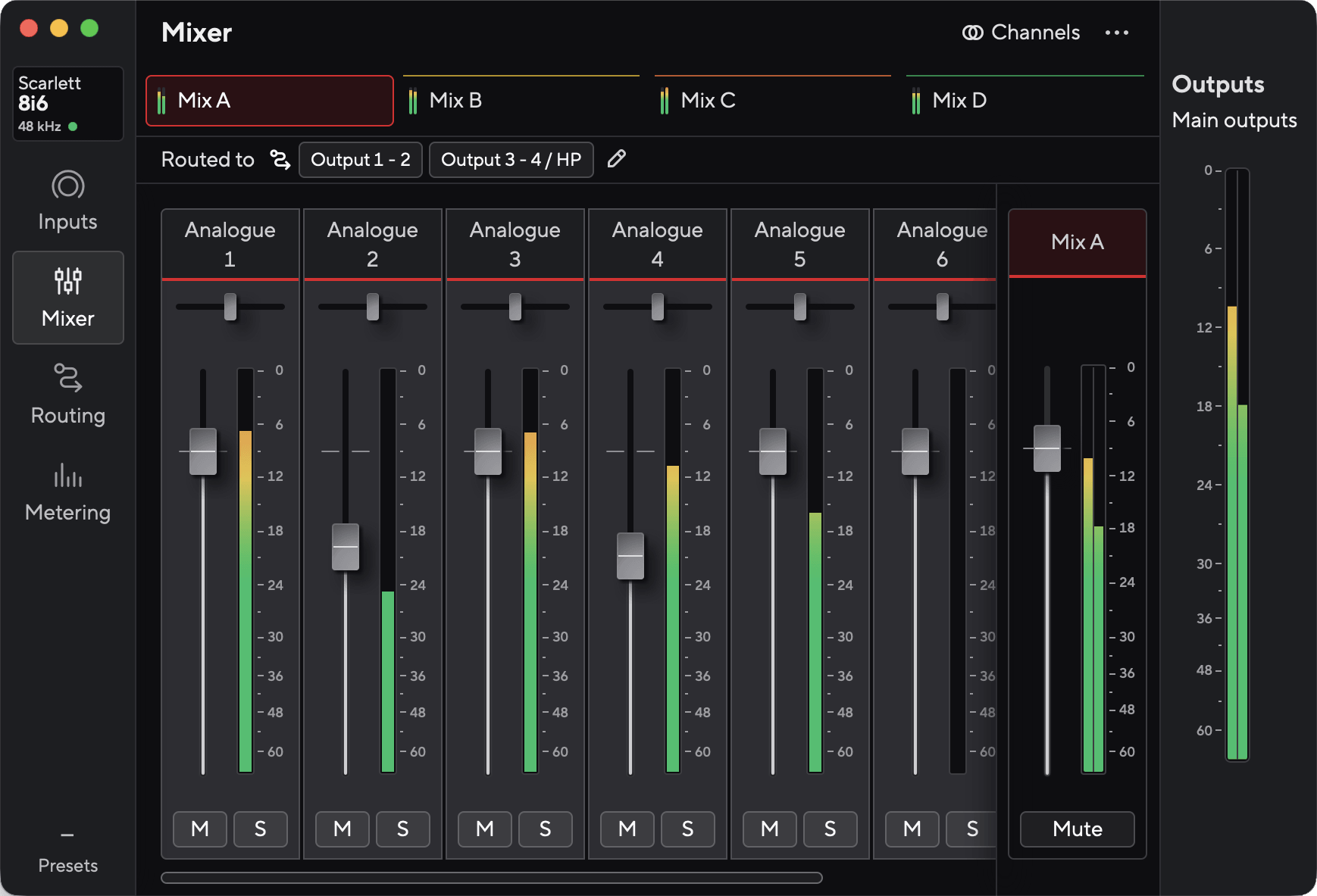Click the Channels link icon at top

coord(972,33)
